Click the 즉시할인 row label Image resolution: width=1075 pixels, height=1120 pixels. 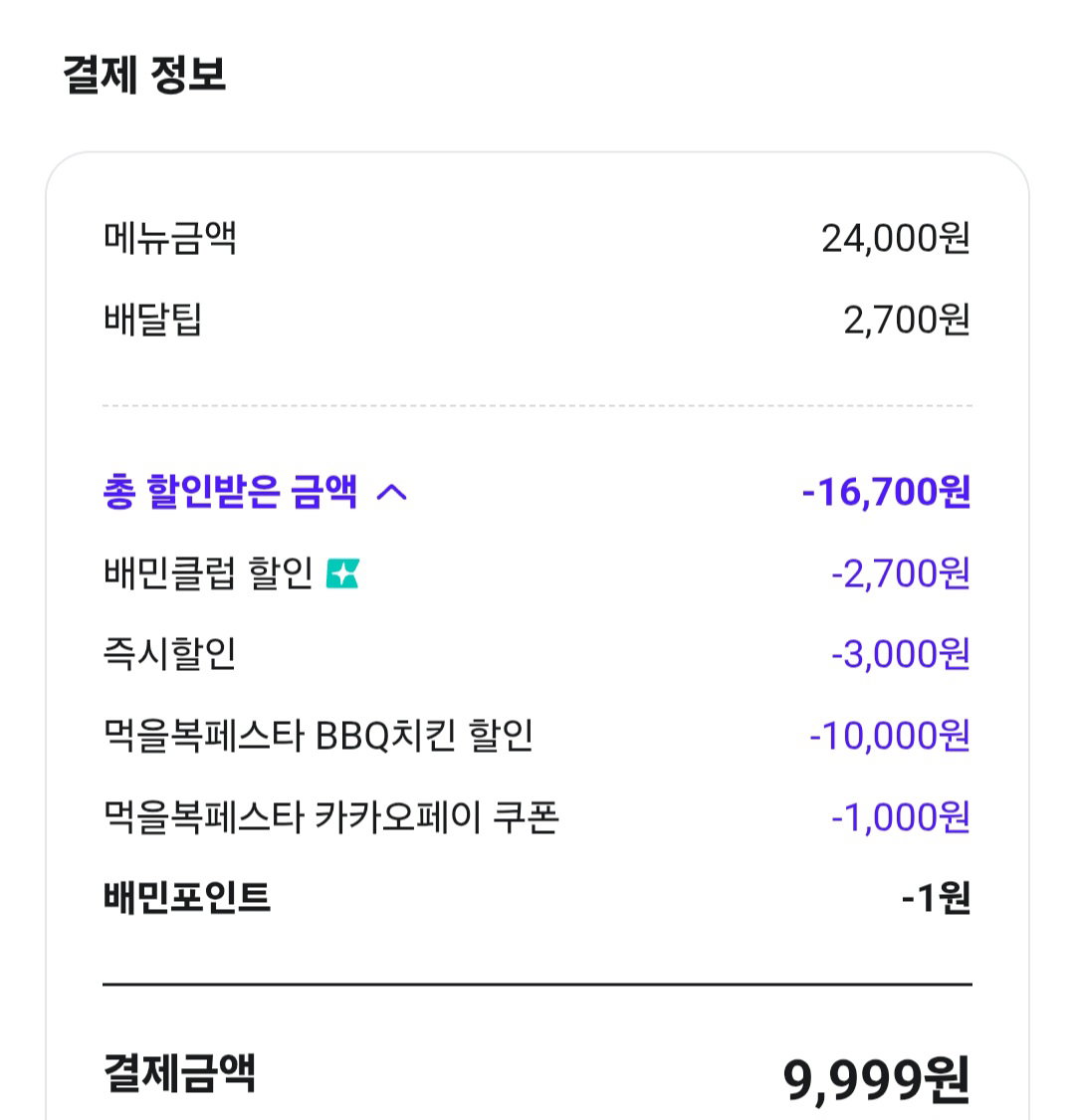pyautogui.click(x=169, y=653)
